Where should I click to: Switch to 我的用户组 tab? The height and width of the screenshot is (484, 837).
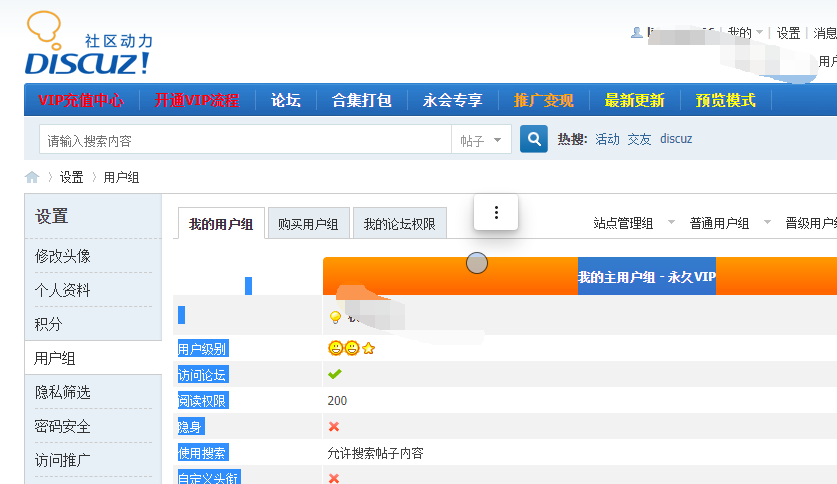221,224
